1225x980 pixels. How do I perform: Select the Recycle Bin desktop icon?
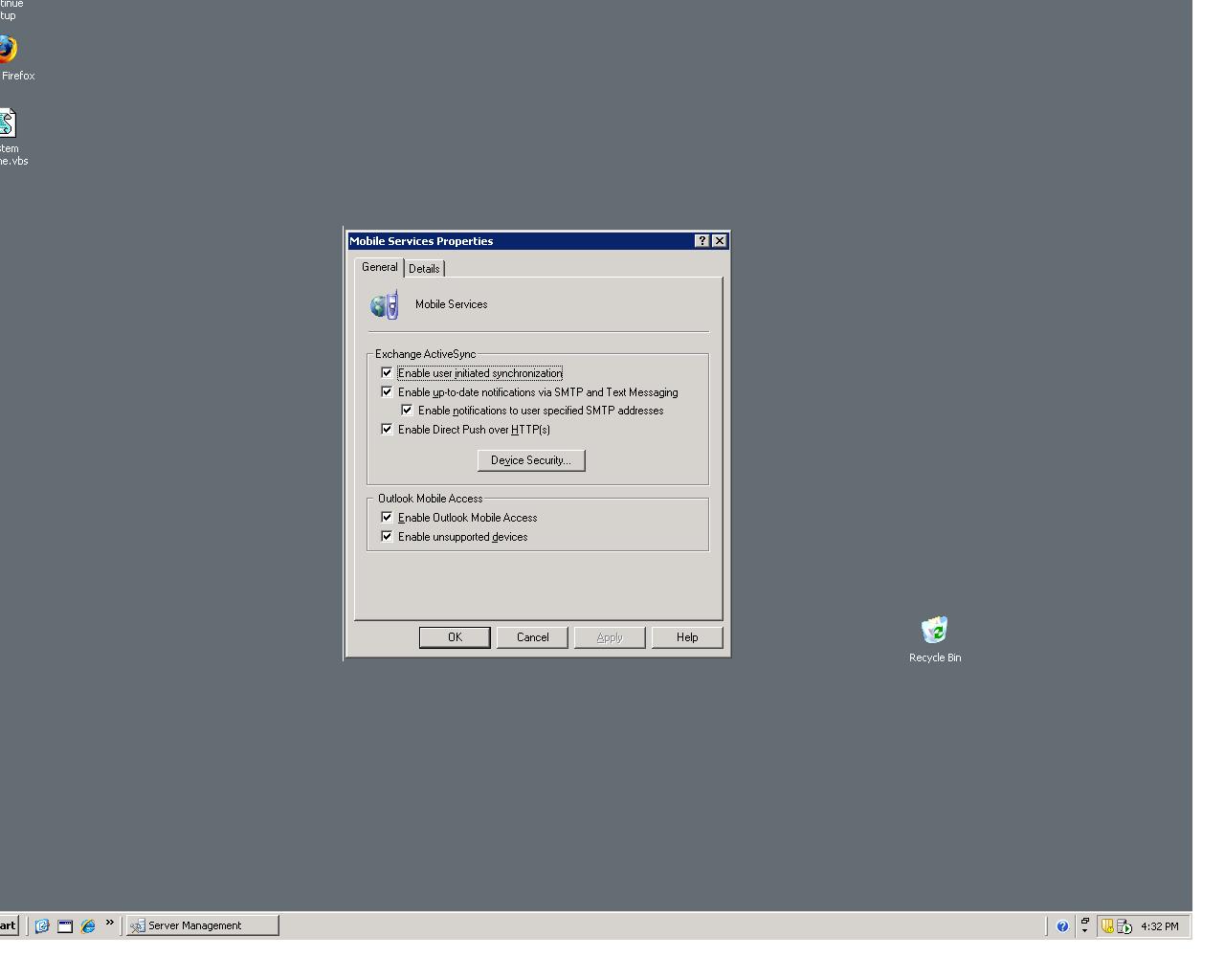pyautogui.click(x=934, y=631)
